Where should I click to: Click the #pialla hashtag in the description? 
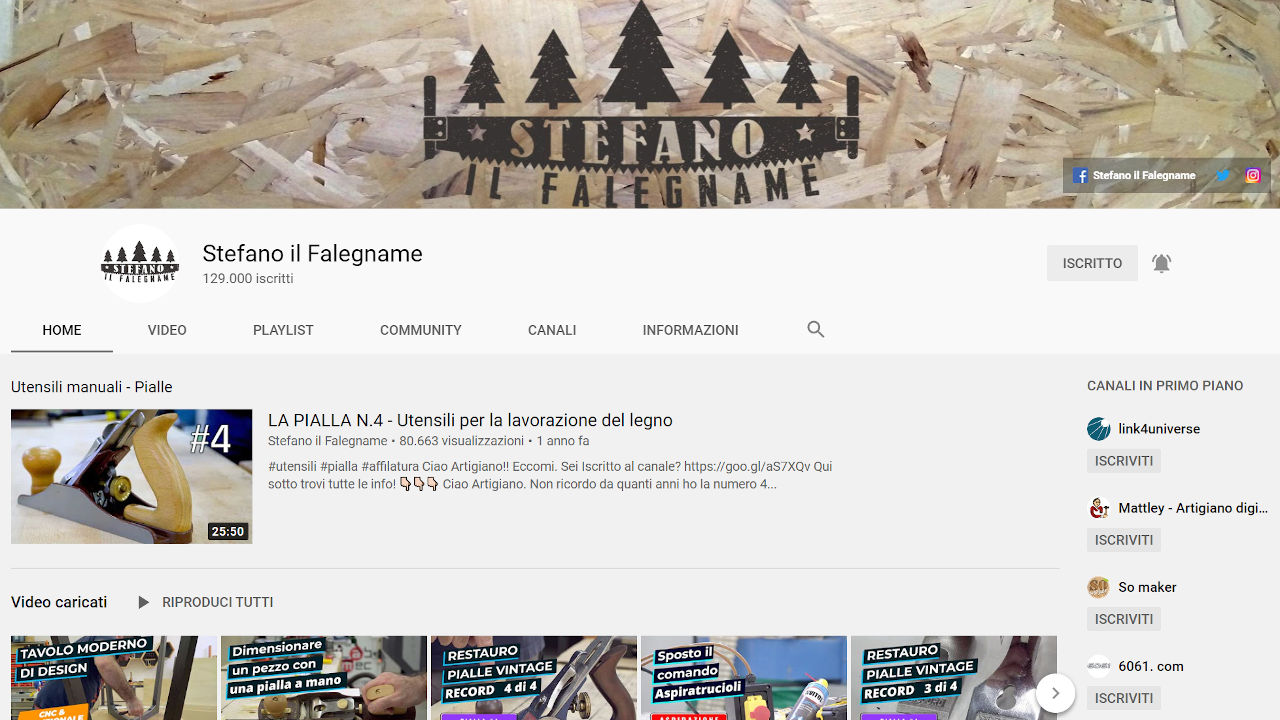click(x=339, y=466)
